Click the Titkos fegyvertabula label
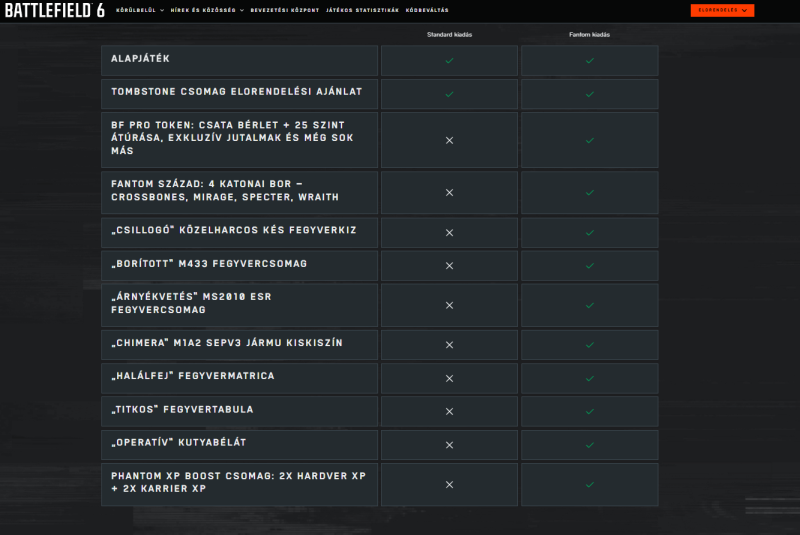800x535 pixels. [182, 410]
